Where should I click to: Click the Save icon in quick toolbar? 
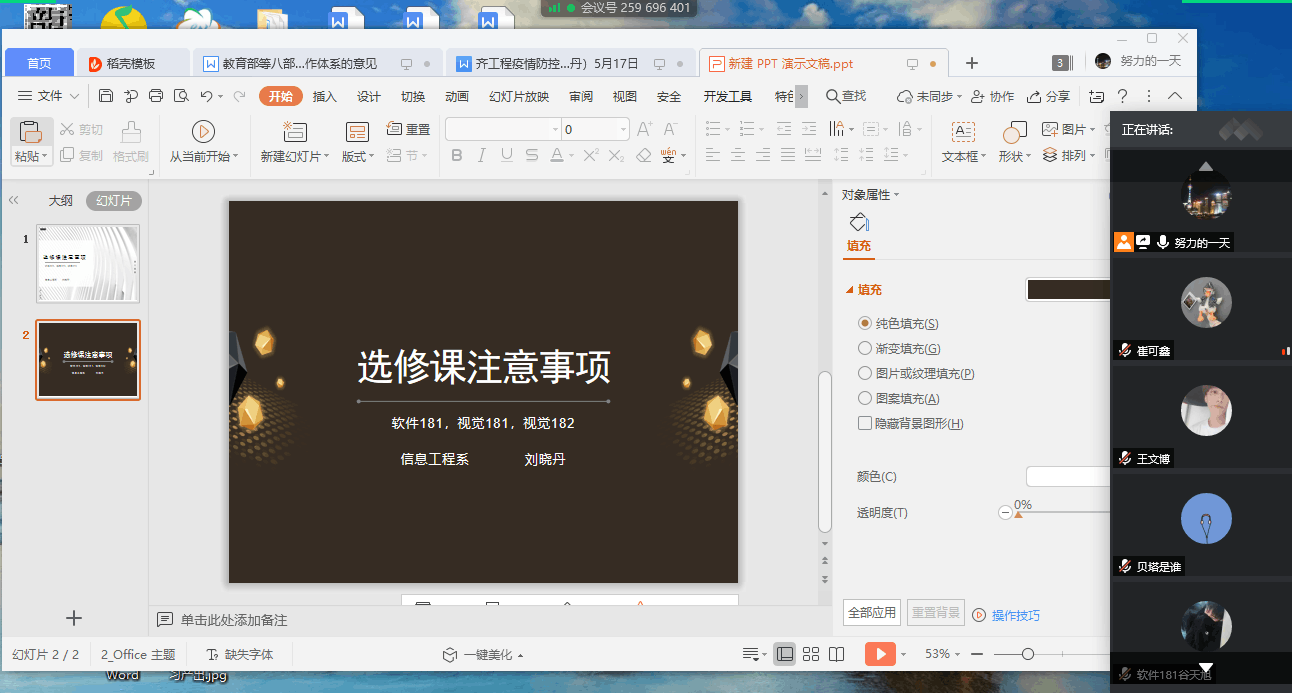(106, 96)
